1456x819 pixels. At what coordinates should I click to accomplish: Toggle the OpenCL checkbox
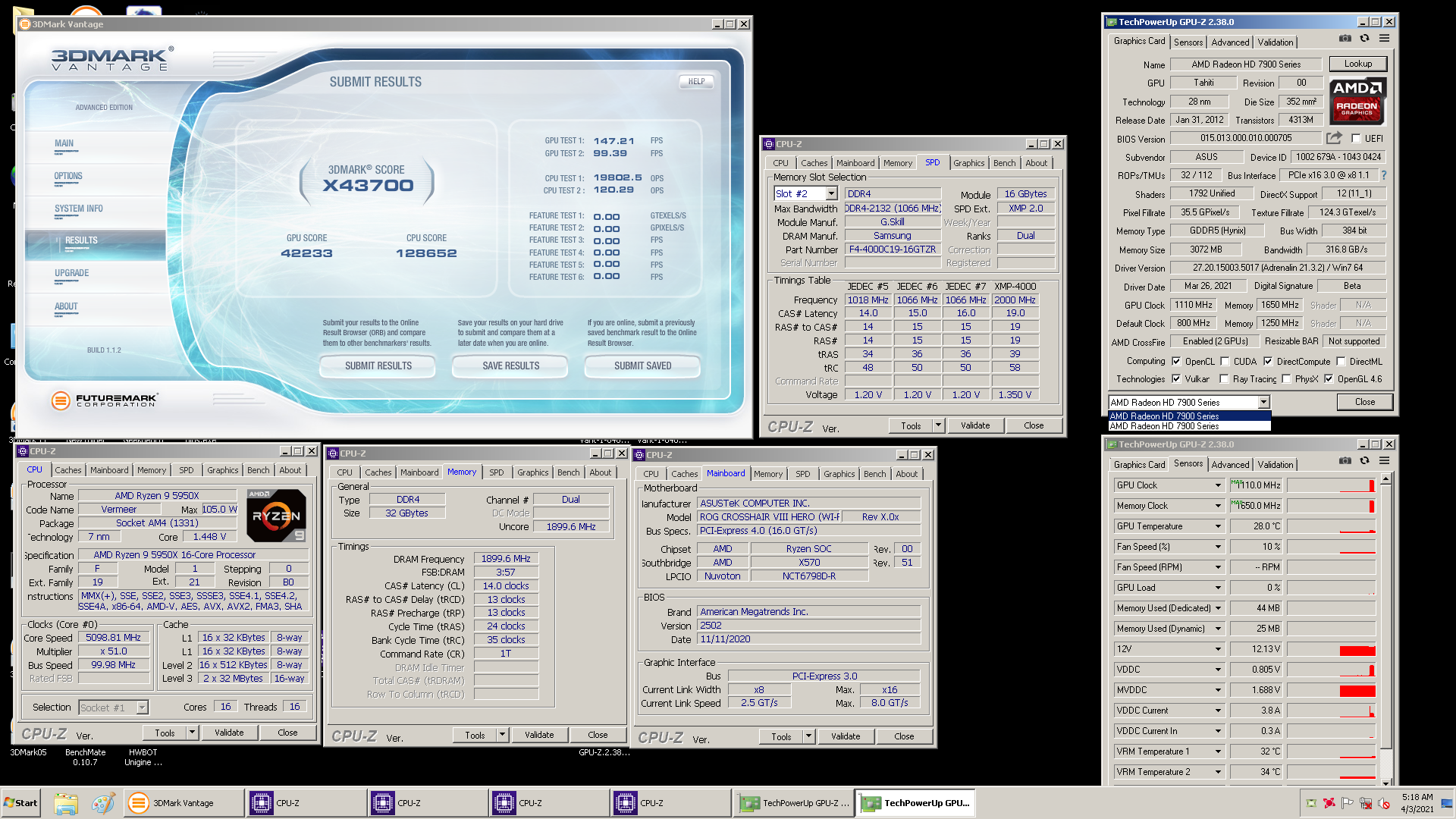(x=1176, y=362)
